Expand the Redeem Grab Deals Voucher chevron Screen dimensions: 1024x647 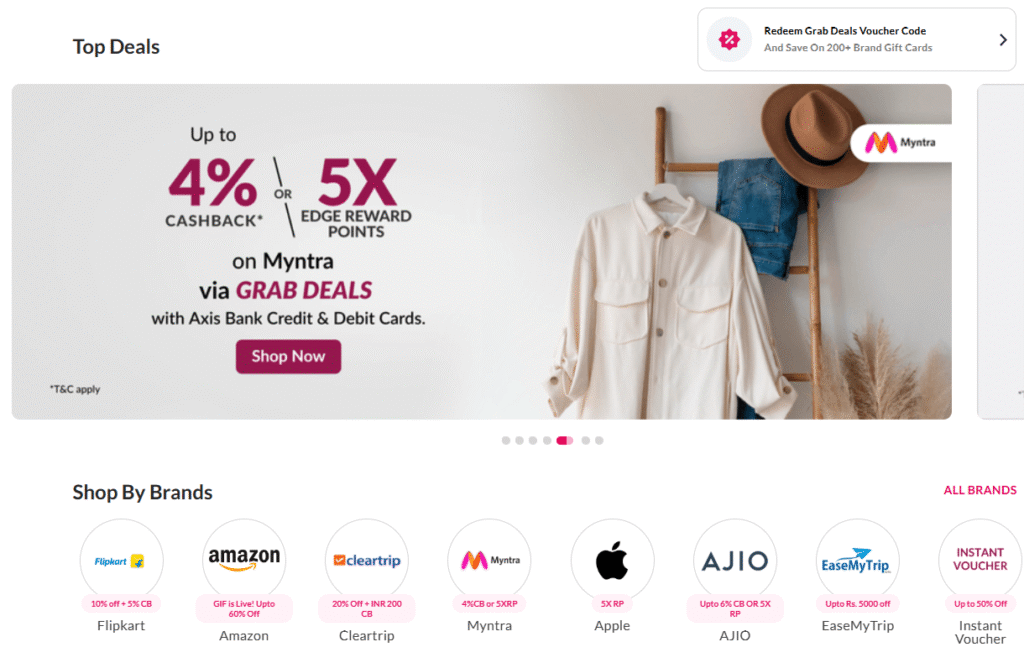pos(1003,40)
